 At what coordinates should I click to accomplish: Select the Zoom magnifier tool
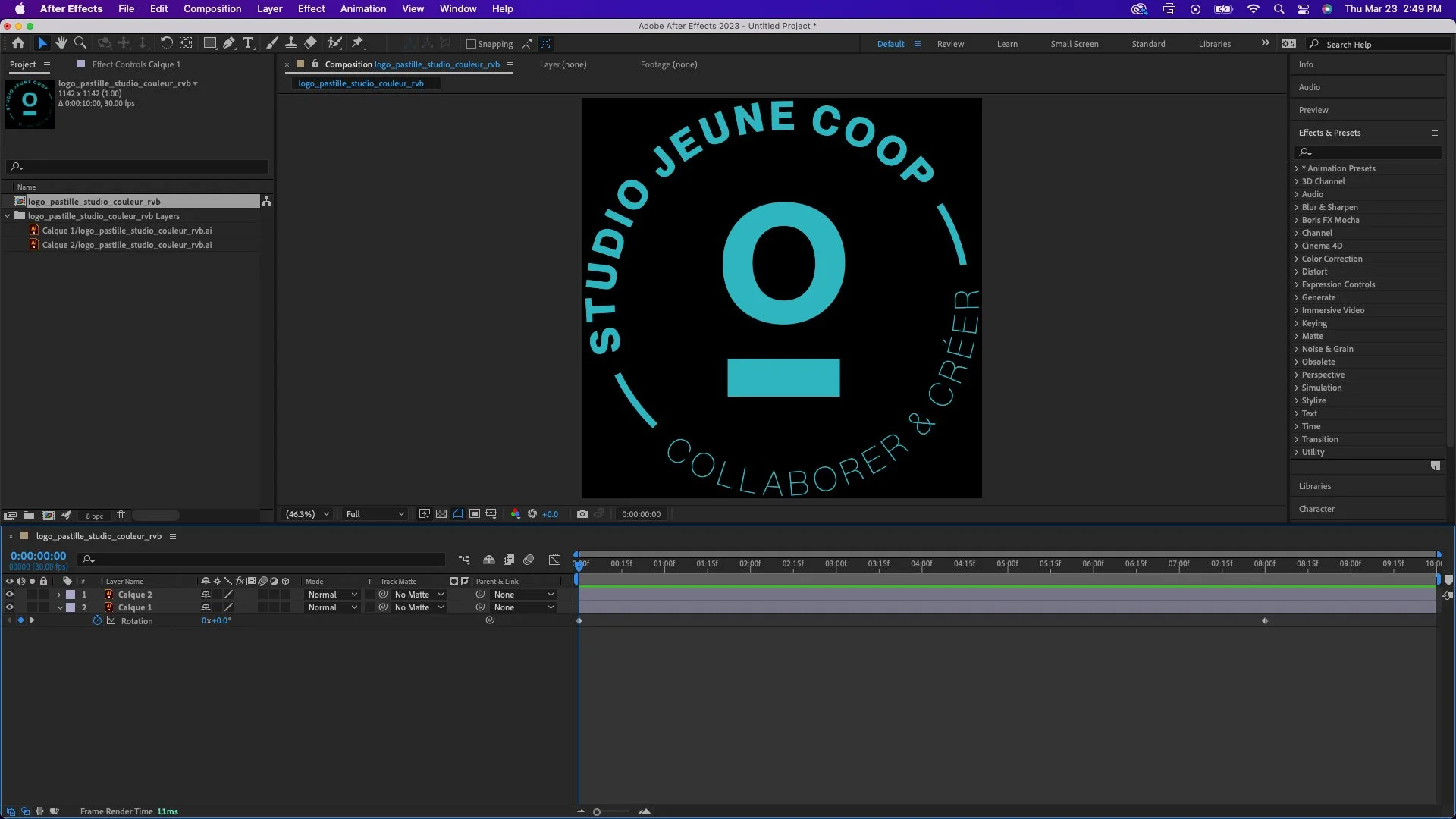[x=80, y=43]
